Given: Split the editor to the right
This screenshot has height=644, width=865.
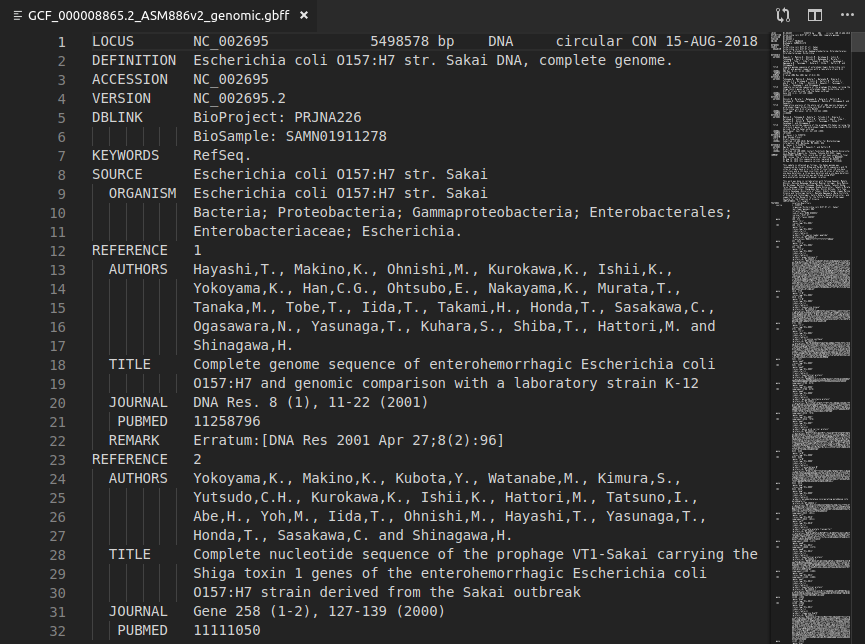Looking at the screenshot, I should click(815, 15).
